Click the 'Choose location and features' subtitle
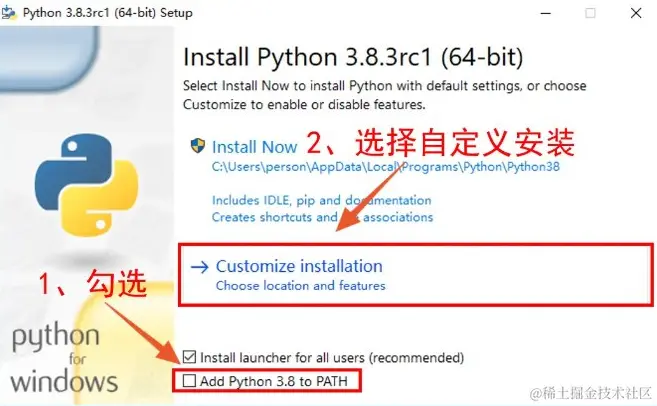Image resolution: width=657 pixels, height=406 pixels. (300, 286)
